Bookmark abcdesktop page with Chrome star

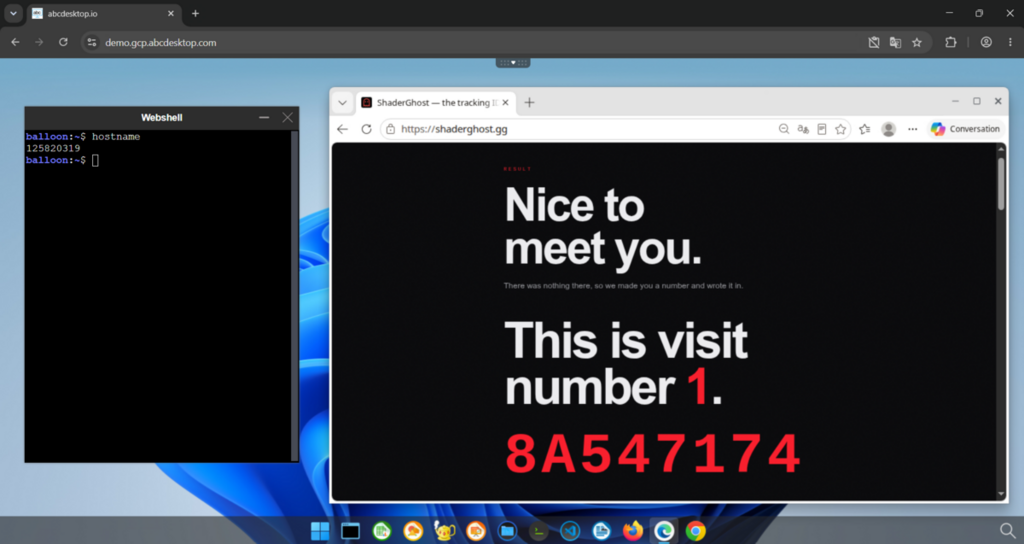pyautogui.click(x=917, y=42)
